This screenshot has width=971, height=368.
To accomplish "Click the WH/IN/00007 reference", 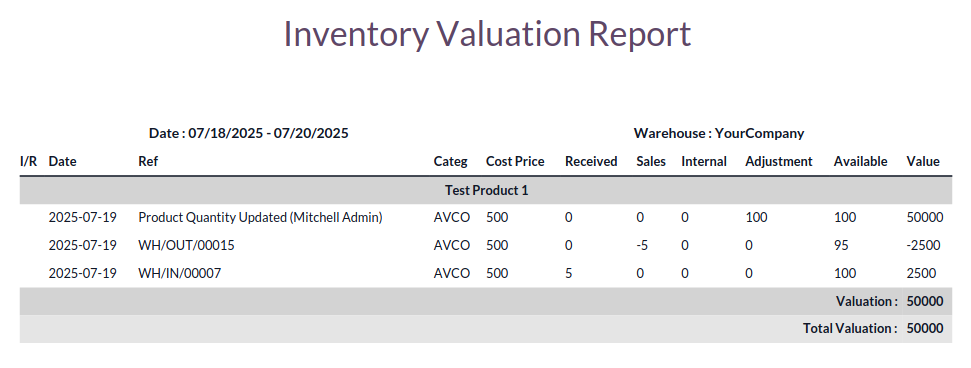I will click(180, 273).
